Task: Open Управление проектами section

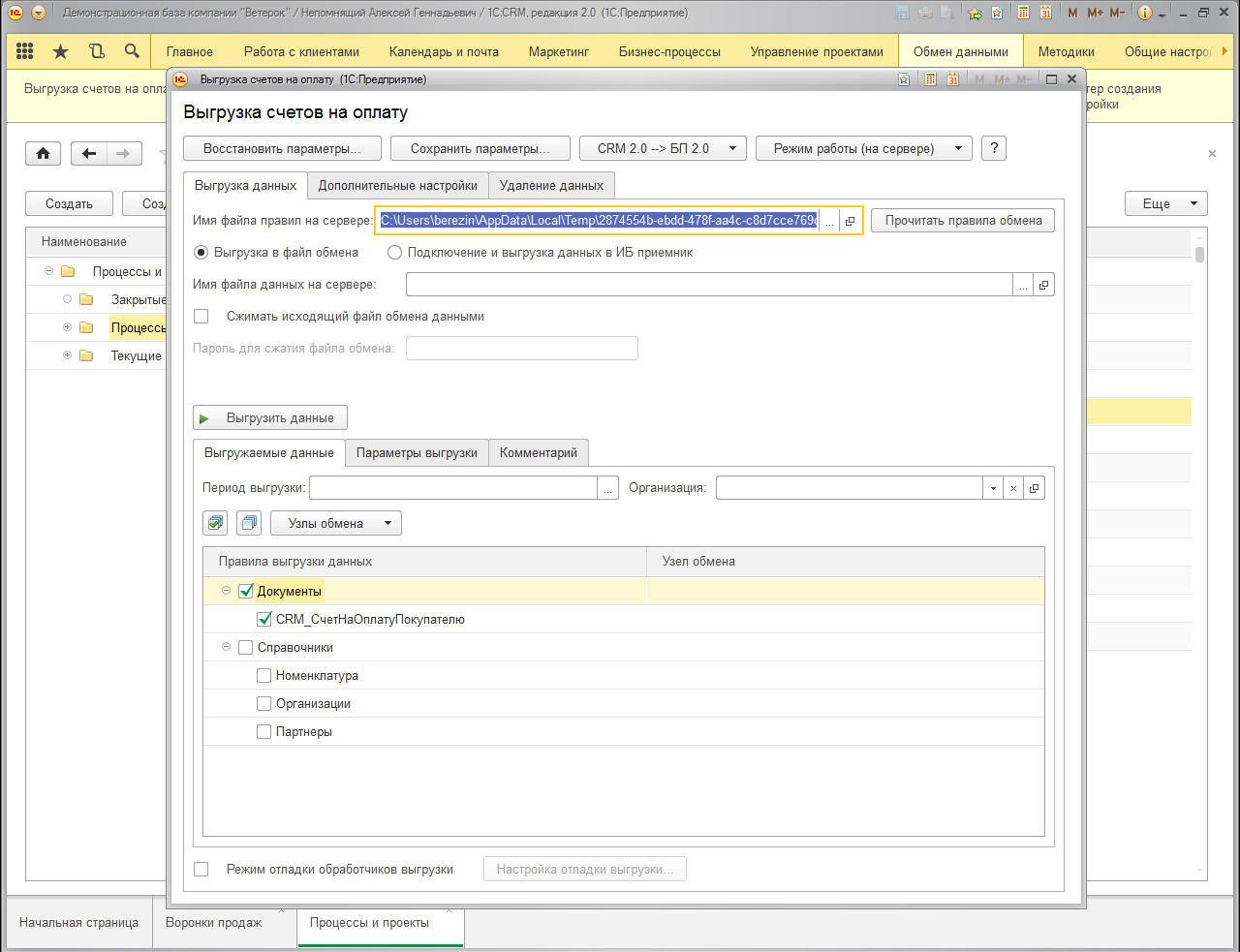Action: [817, 51]
